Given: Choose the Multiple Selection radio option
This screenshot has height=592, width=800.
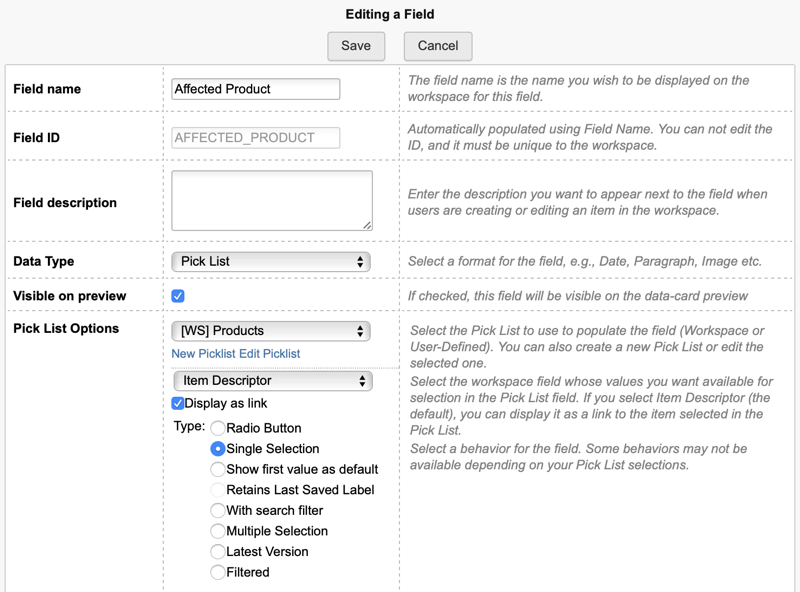Looking at the screenshot, I should point(218,531).
